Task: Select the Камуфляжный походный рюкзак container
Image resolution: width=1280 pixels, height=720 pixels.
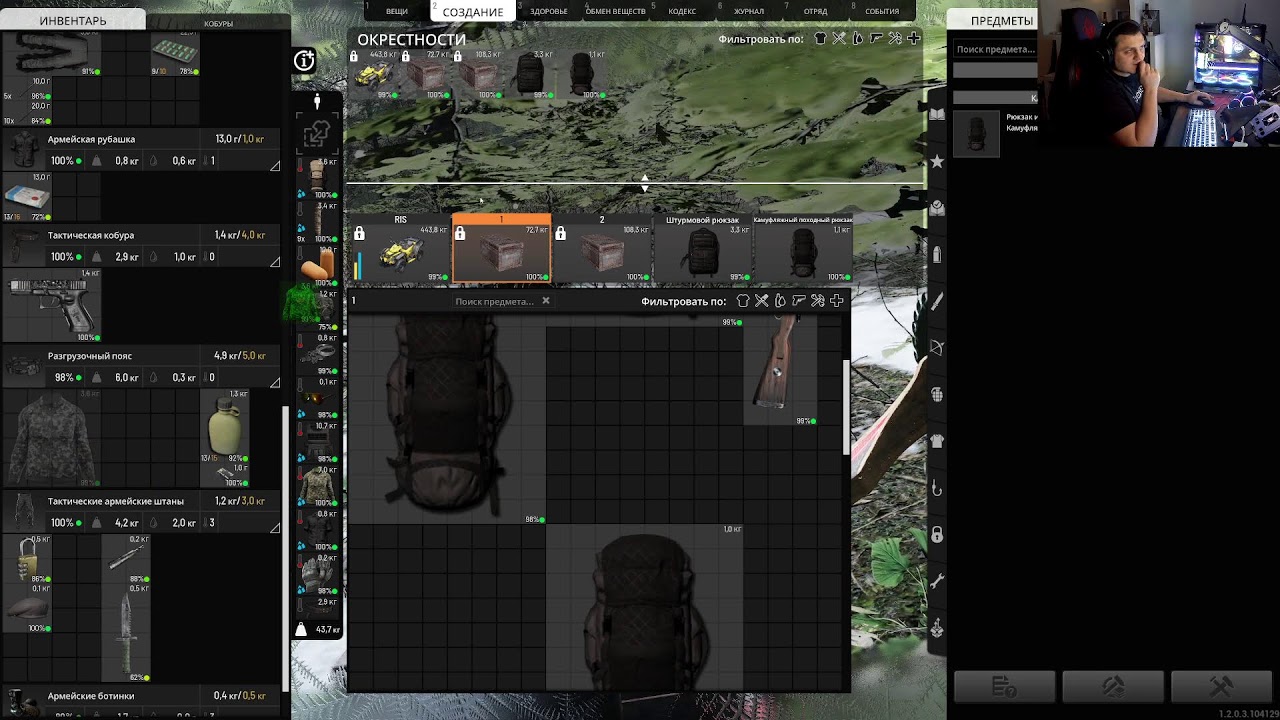Action: (x=803, y=248)
